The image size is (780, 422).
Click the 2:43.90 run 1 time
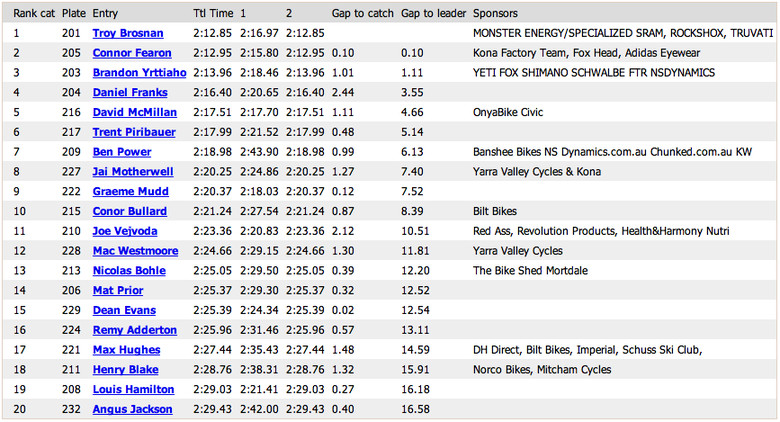tap(259, 152)
